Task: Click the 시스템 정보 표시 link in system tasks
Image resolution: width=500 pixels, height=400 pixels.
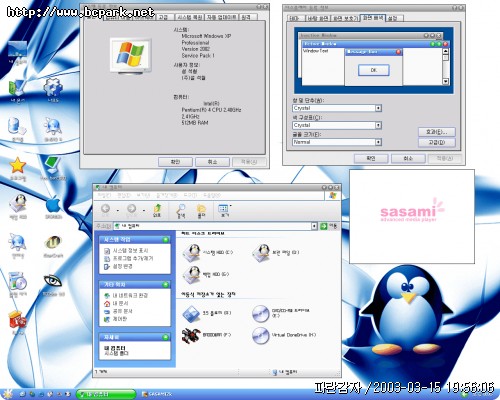Action: 130,250
